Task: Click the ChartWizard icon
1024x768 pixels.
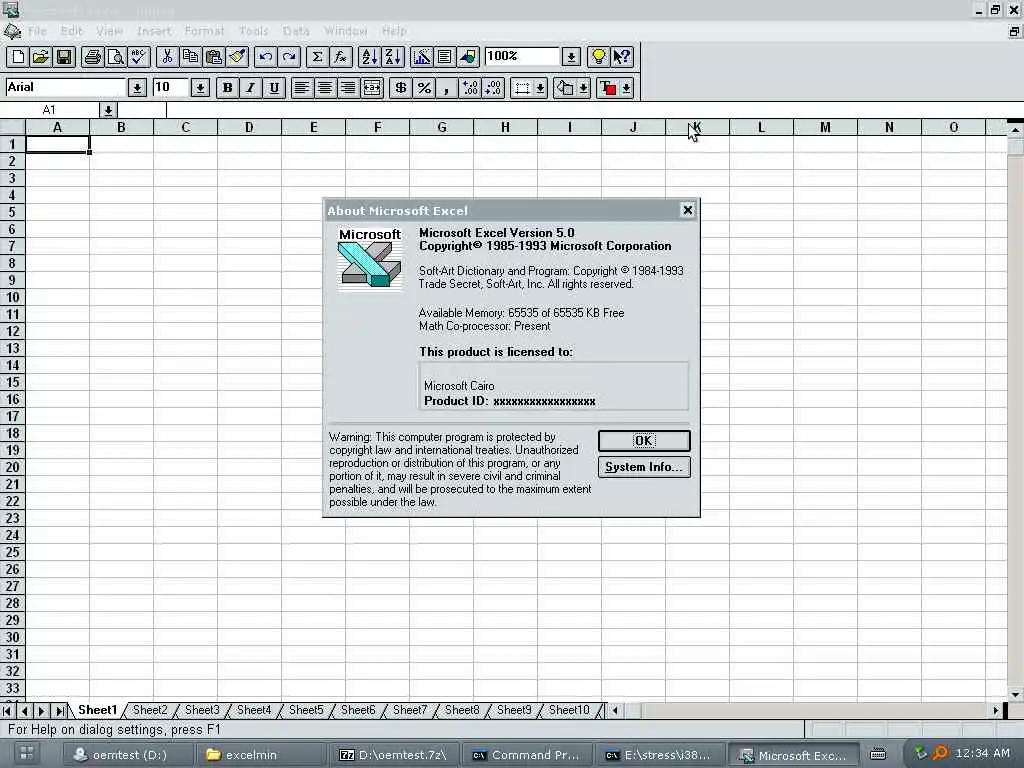Action: [x=422, y=57]
